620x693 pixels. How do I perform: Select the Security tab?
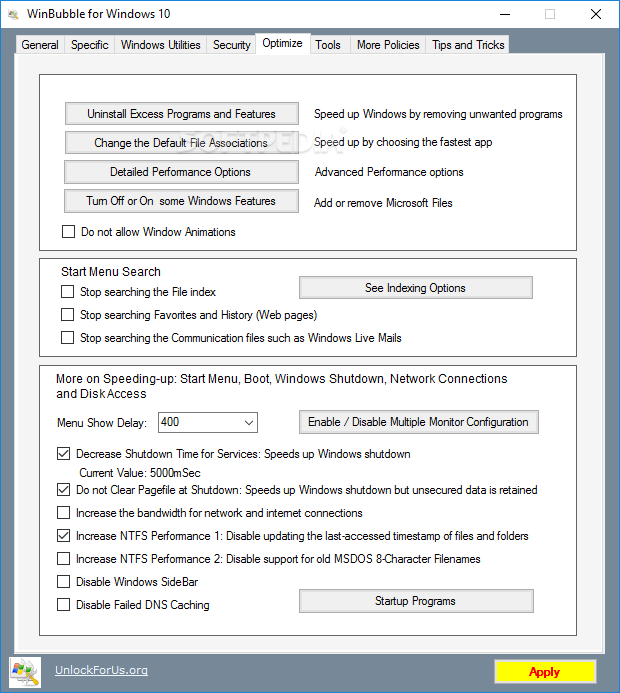(232, 45)
